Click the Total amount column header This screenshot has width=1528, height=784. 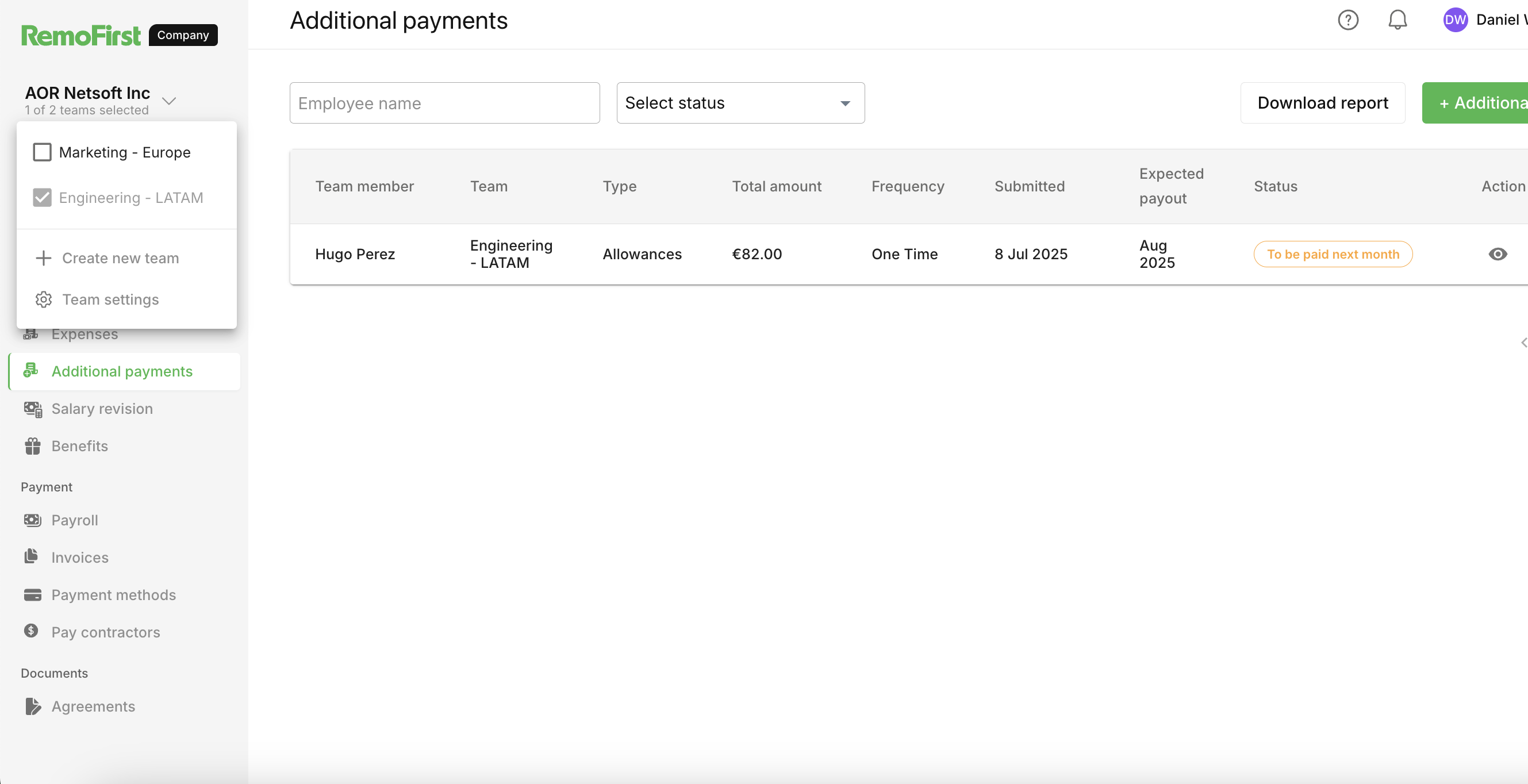pos(776,186)
